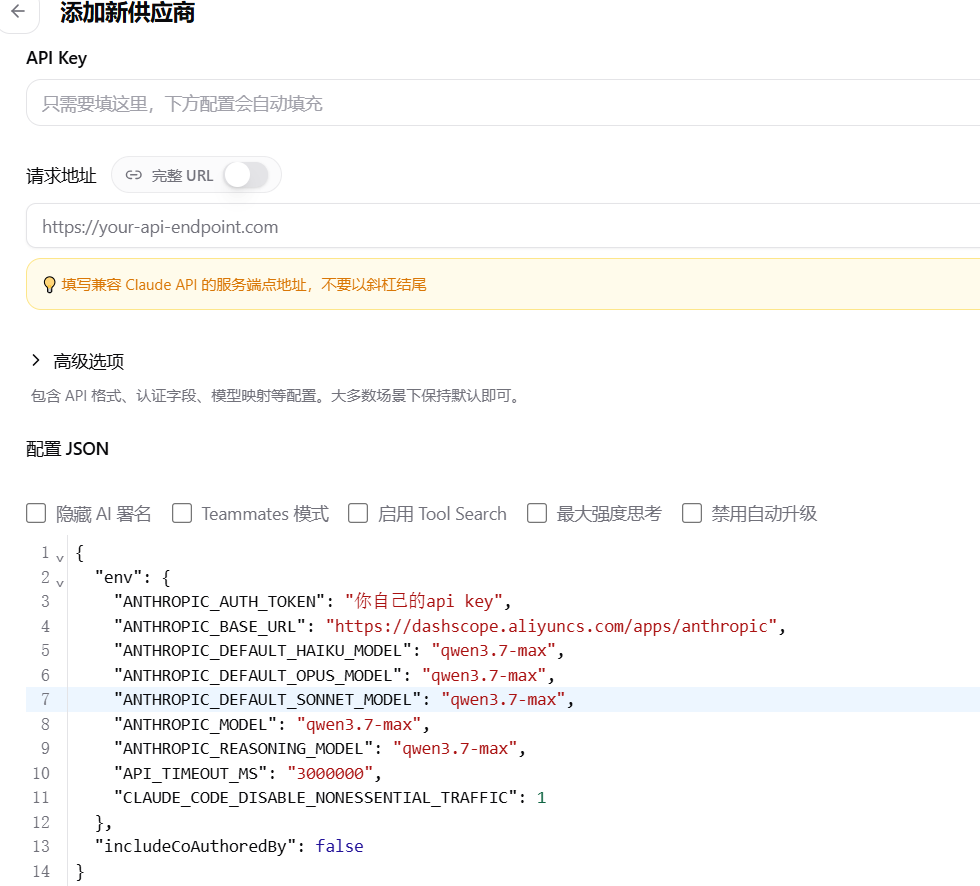The image size is (980, 886).
Task: Check the 隐藏 AI 署名 checkbox
Action: coord(36,514)
